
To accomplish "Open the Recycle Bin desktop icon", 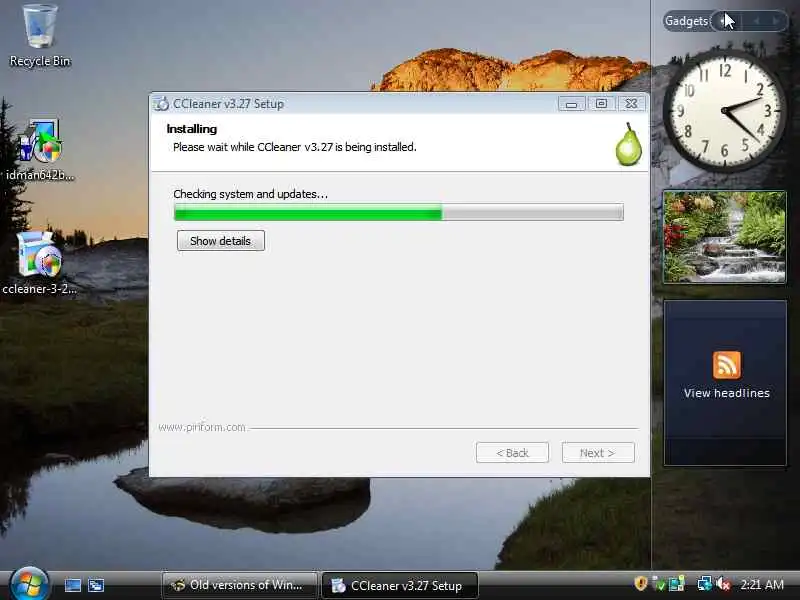I will [x=40, y=36].
